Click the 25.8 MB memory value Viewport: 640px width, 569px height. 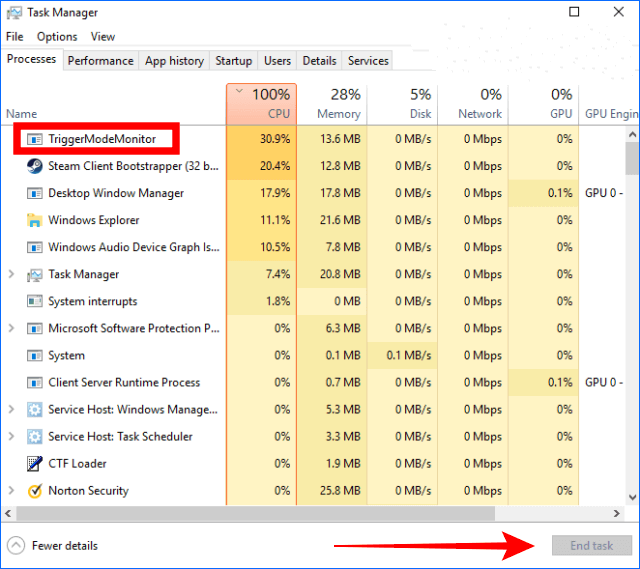(x=340, y=491)
